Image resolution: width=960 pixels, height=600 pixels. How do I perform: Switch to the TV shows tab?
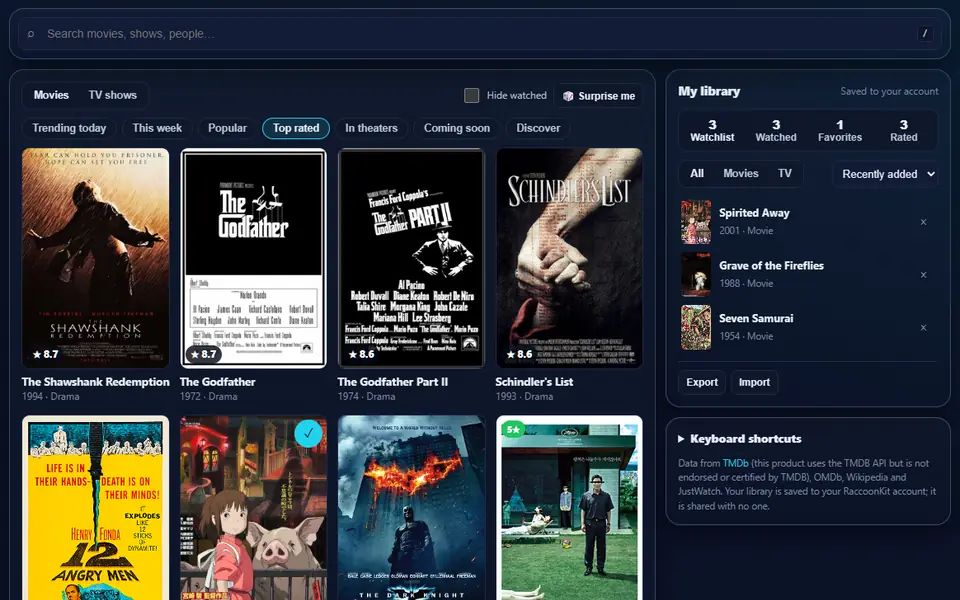[113, 95]
